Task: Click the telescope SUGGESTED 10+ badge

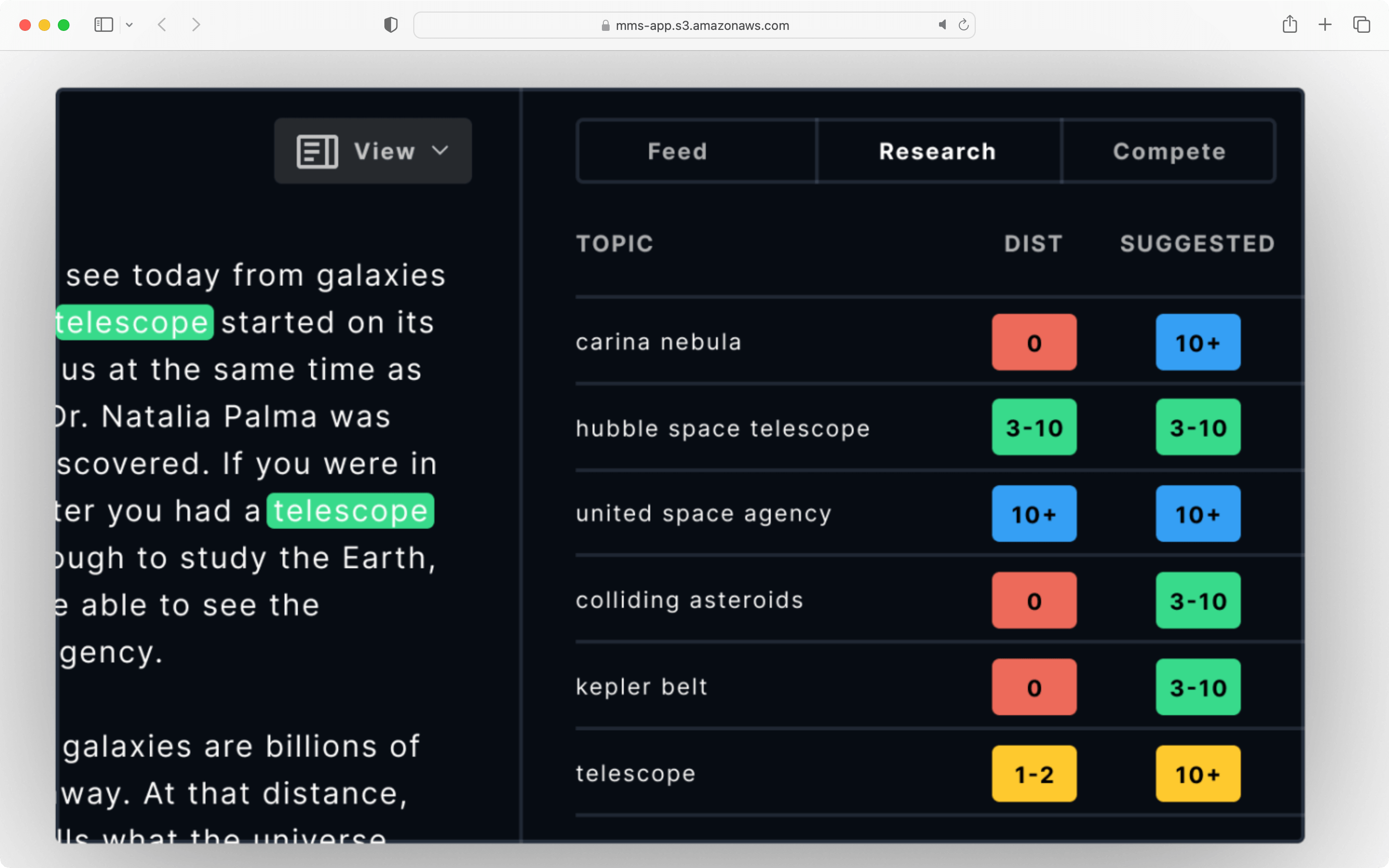Action: [x=1196, y=772]
